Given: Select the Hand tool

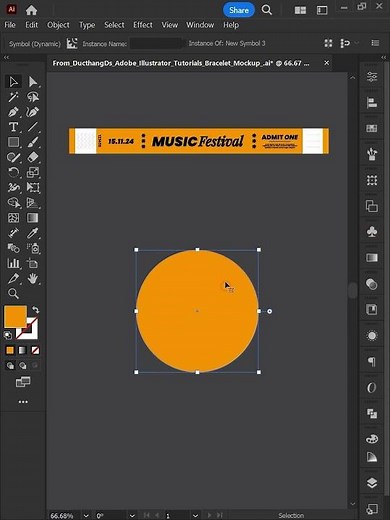Looking at the screenshot, I should pos(33,278).
